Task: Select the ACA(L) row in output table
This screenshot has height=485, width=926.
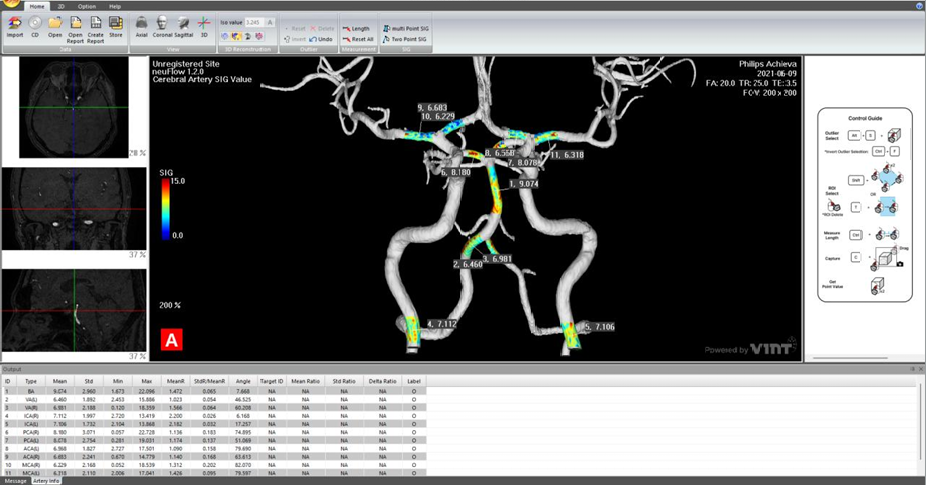Action: (x=213, y=448)
